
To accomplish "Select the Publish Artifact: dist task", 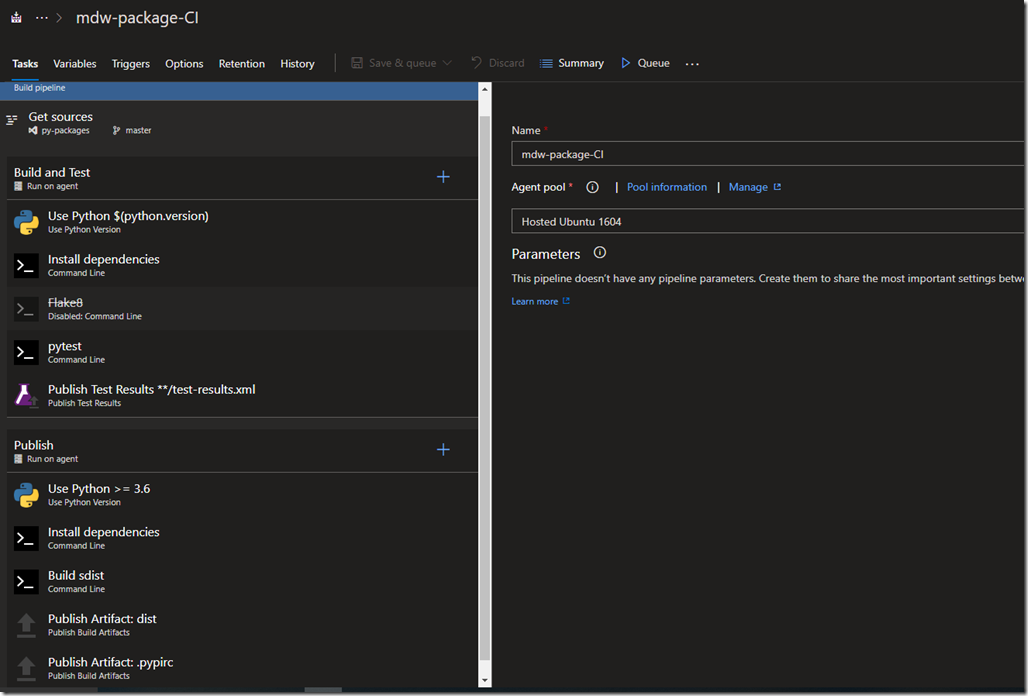I will pos(243,625).
